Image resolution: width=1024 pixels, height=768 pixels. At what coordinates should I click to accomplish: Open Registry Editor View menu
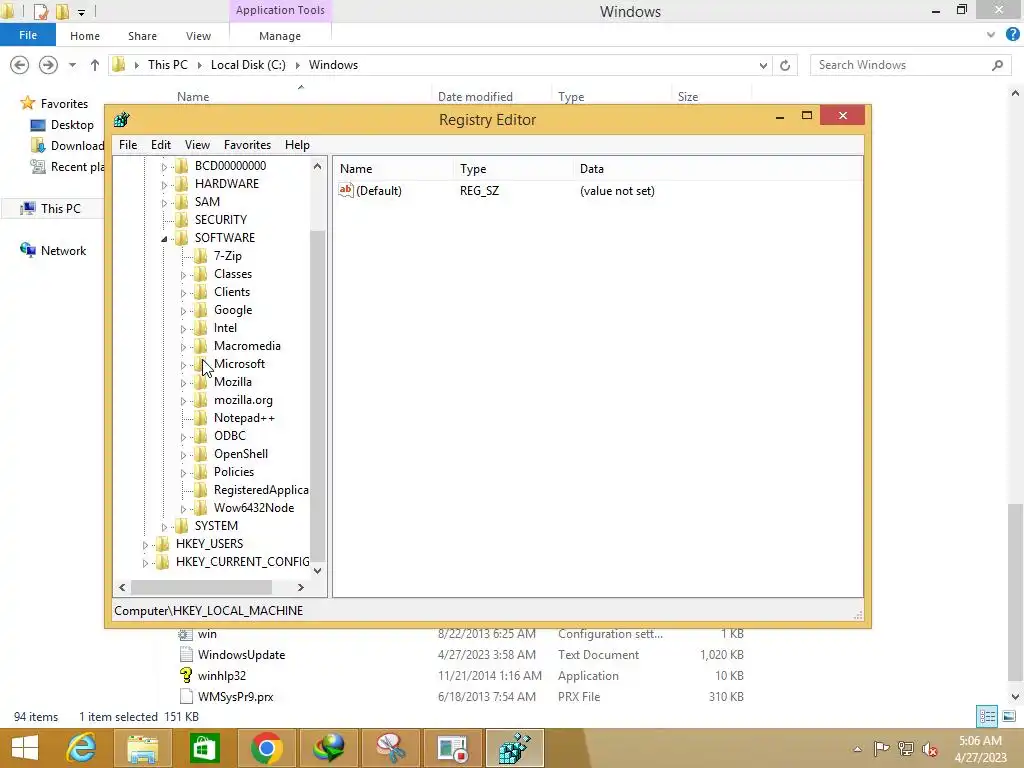click(197, 144)
